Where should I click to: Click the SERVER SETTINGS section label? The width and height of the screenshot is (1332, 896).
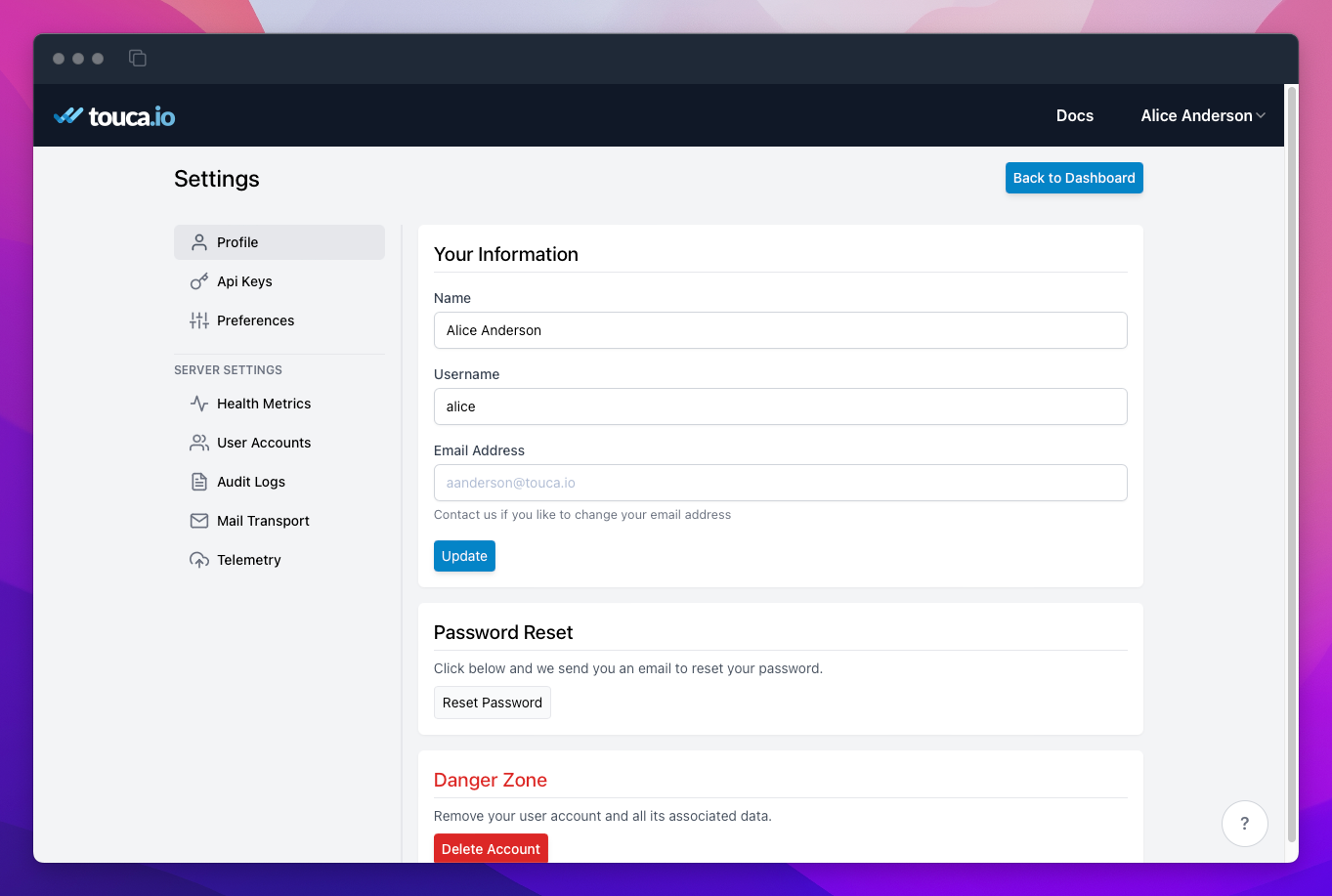point(228,370)
